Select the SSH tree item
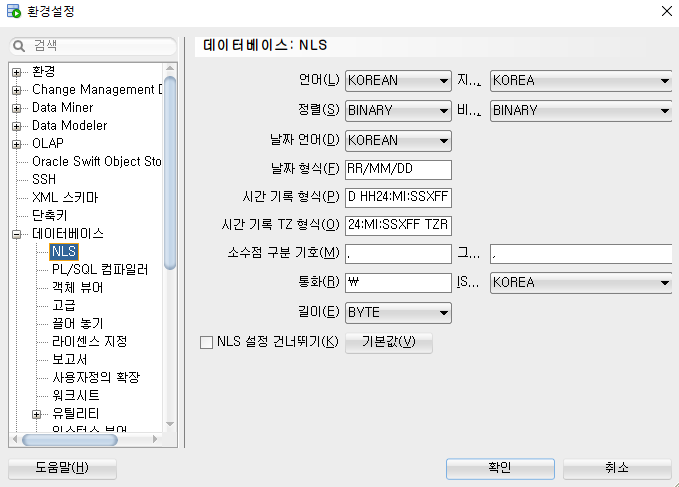The image size is (679, 487). [44, 179]
